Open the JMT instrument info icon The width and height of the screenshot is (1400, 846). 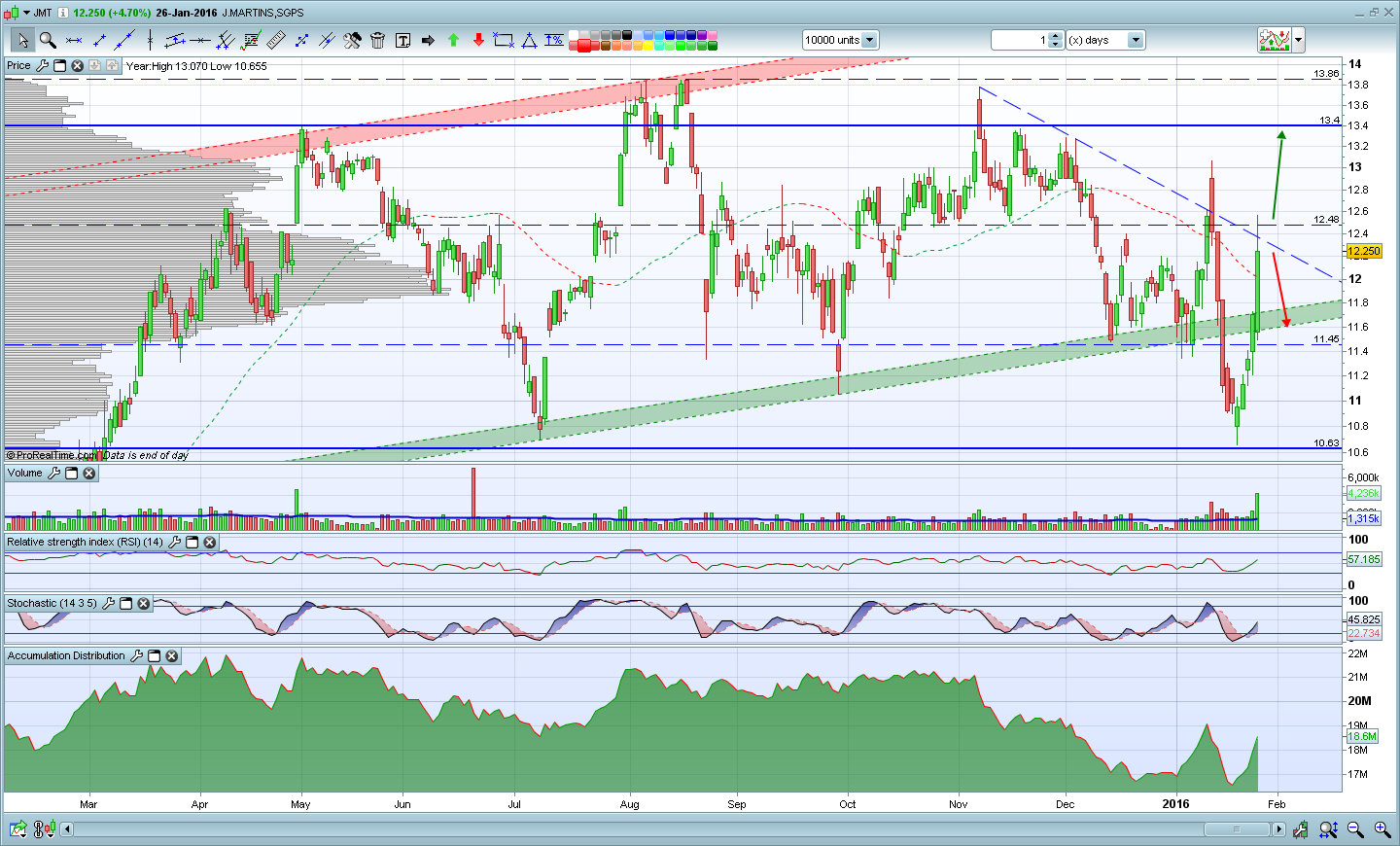[x=63, y=13]
